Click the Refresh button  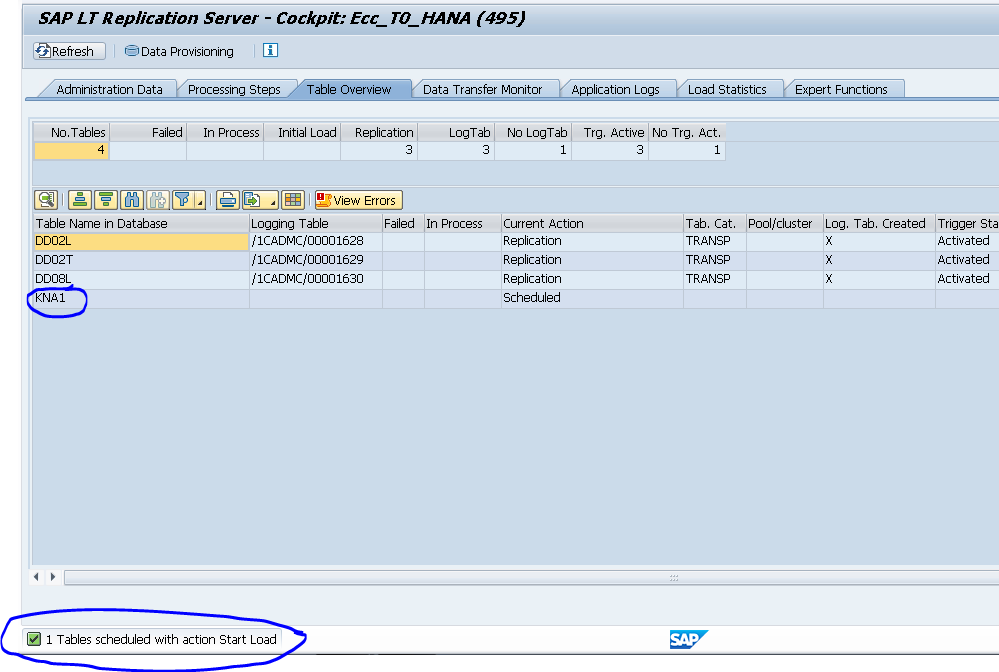pyautogui.click(x=68, y=51)
